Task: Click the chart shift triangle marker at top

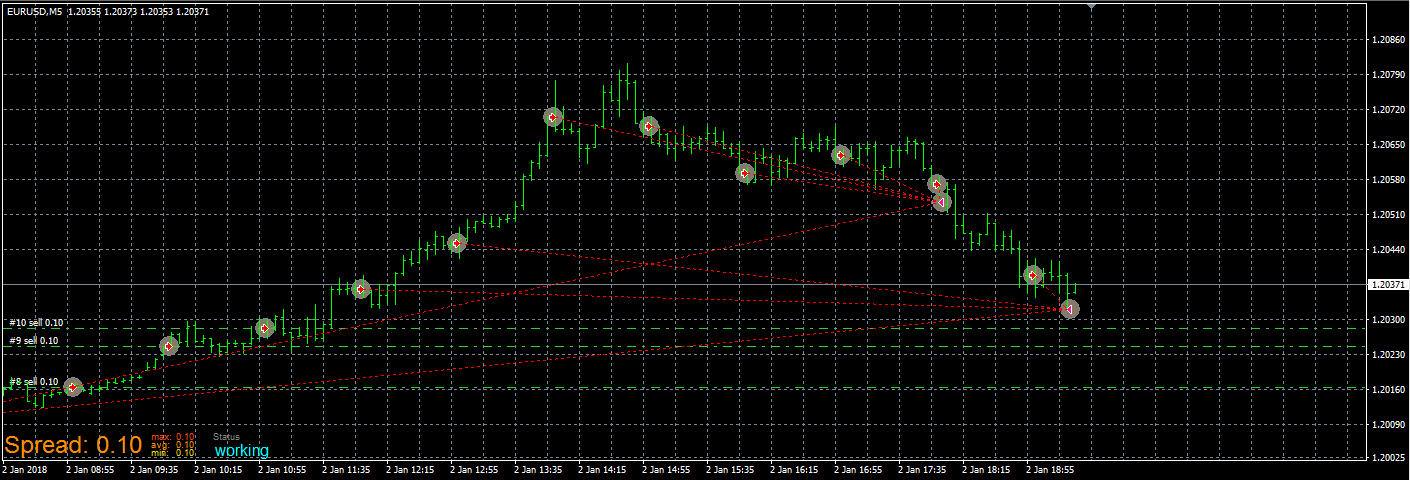Action: click(1091, 6)
